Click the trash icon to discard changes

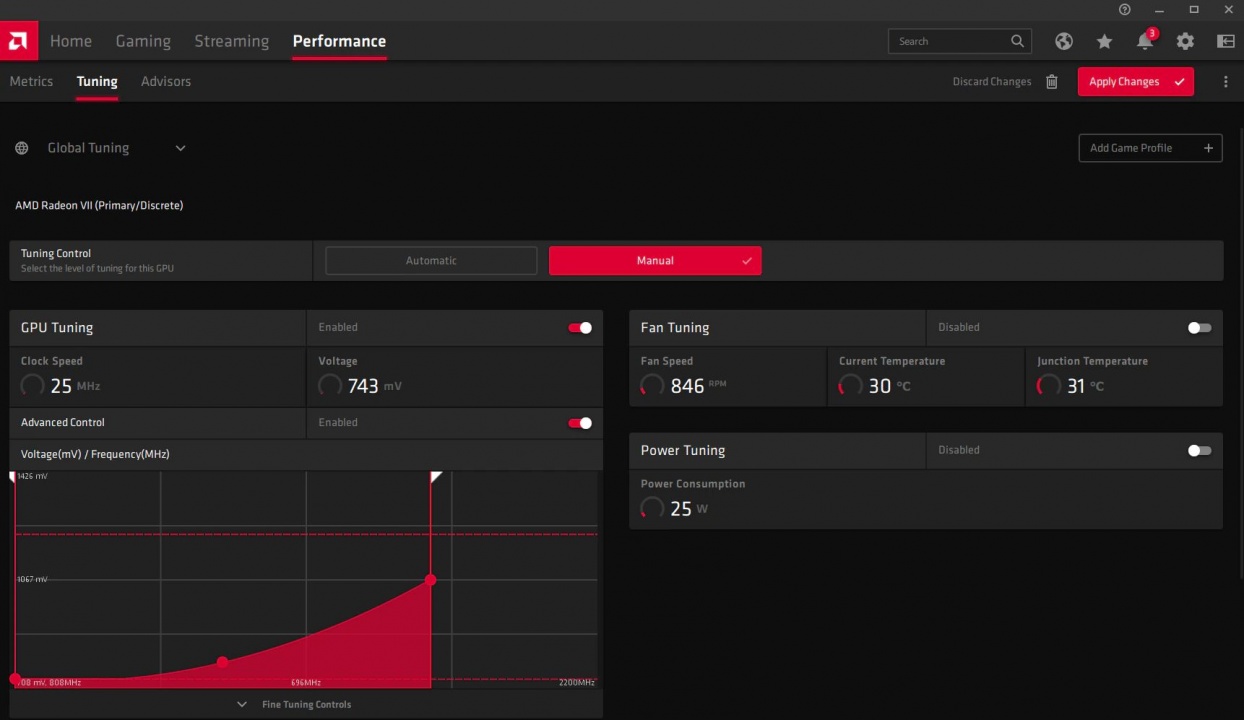tap(1052, 82)
